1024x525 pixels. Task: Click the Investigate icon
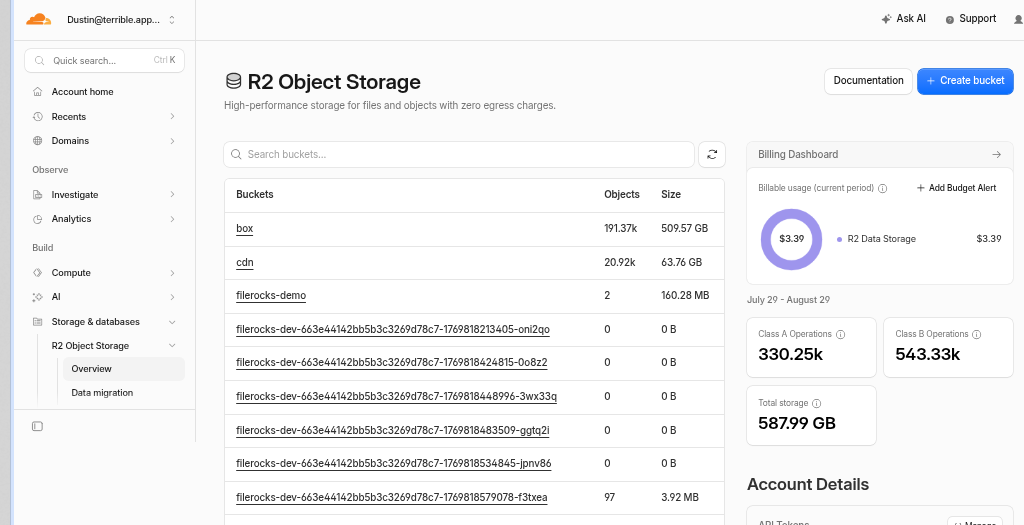point(38,195)
